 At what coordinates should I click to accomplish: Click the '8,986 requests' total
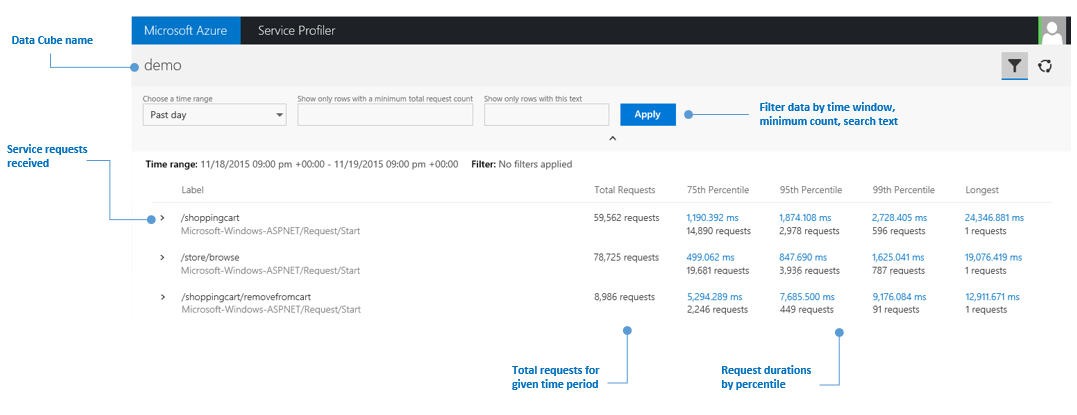624,298
